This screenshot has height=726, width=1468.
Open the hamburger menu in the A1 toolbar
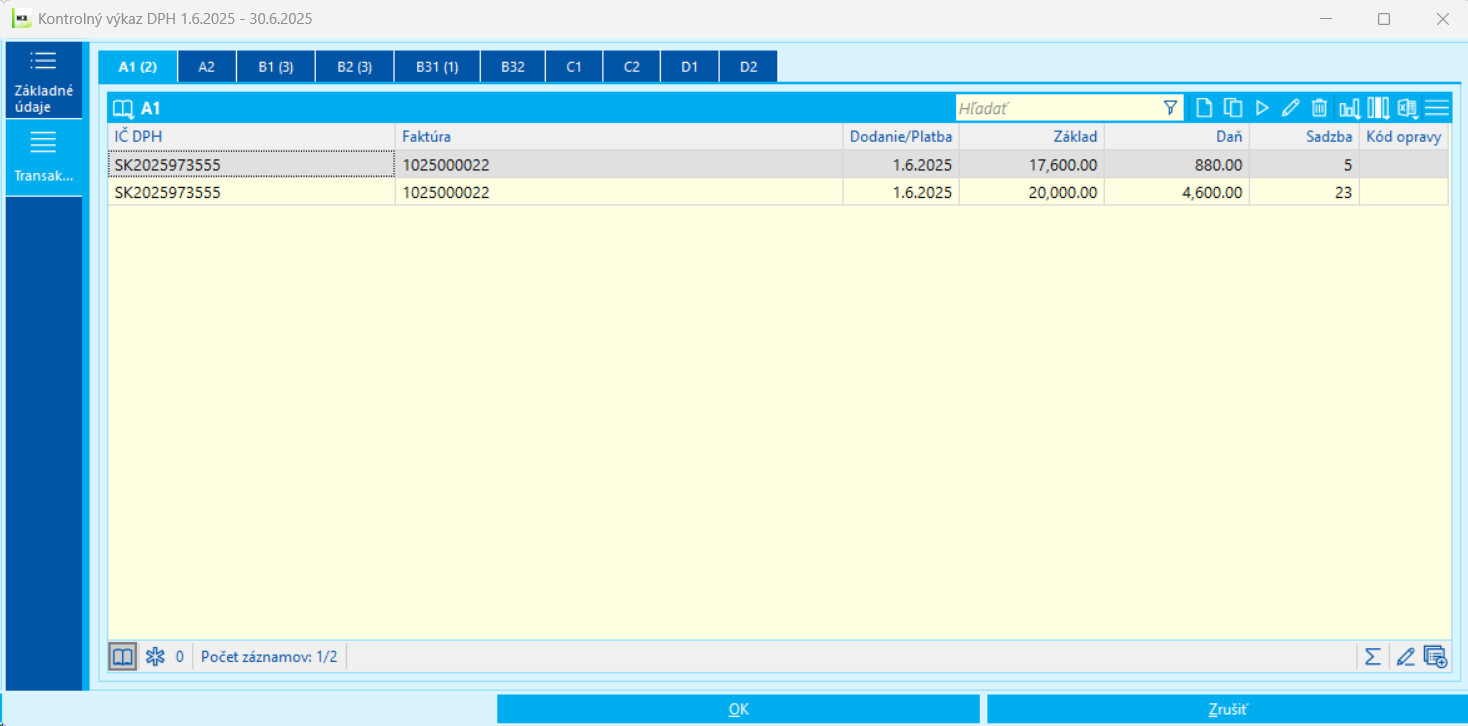pos(1437,108)
